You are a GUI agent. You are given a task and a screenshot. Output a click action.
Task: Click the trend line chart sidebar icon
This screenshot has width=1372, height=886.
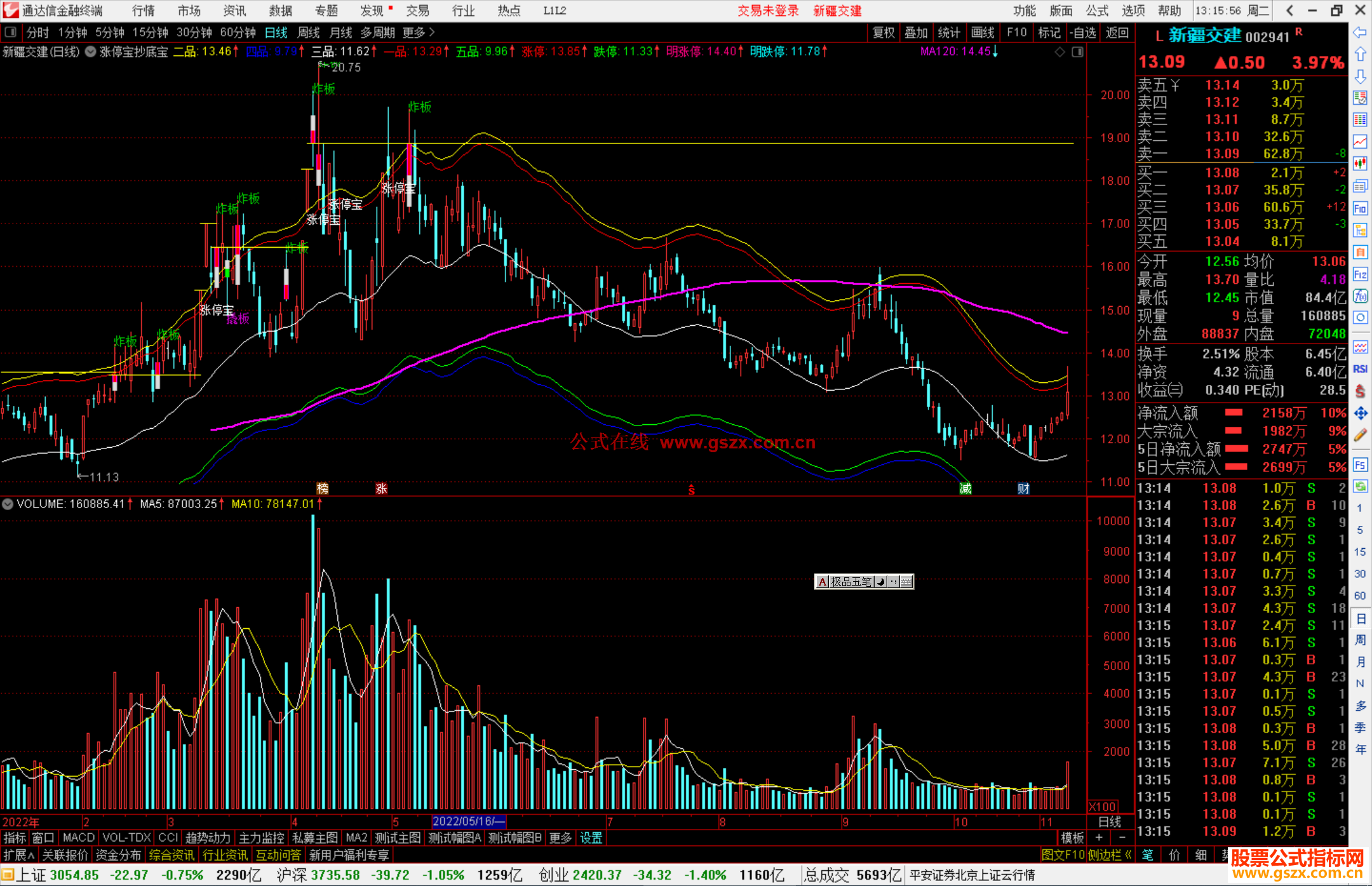(1360, 142)
